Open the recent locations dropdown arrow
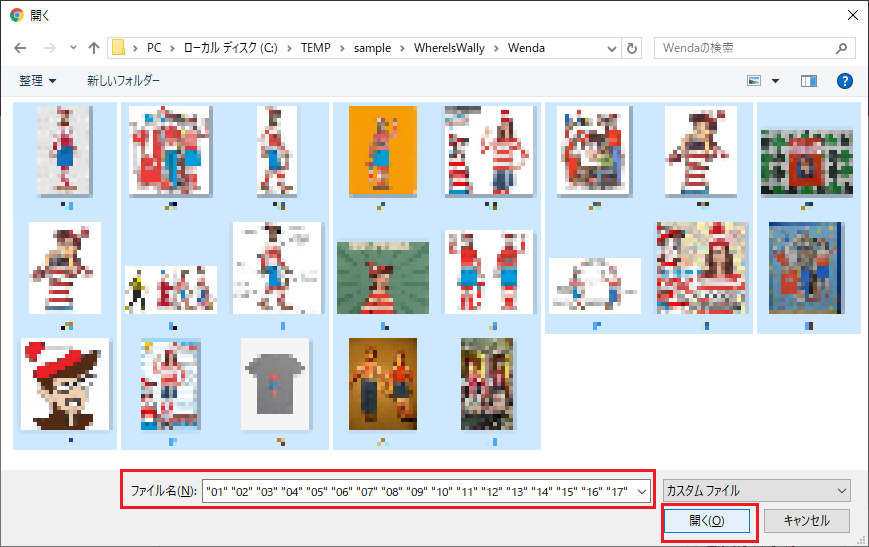This screenshot has height=547, width=869. 73,48
